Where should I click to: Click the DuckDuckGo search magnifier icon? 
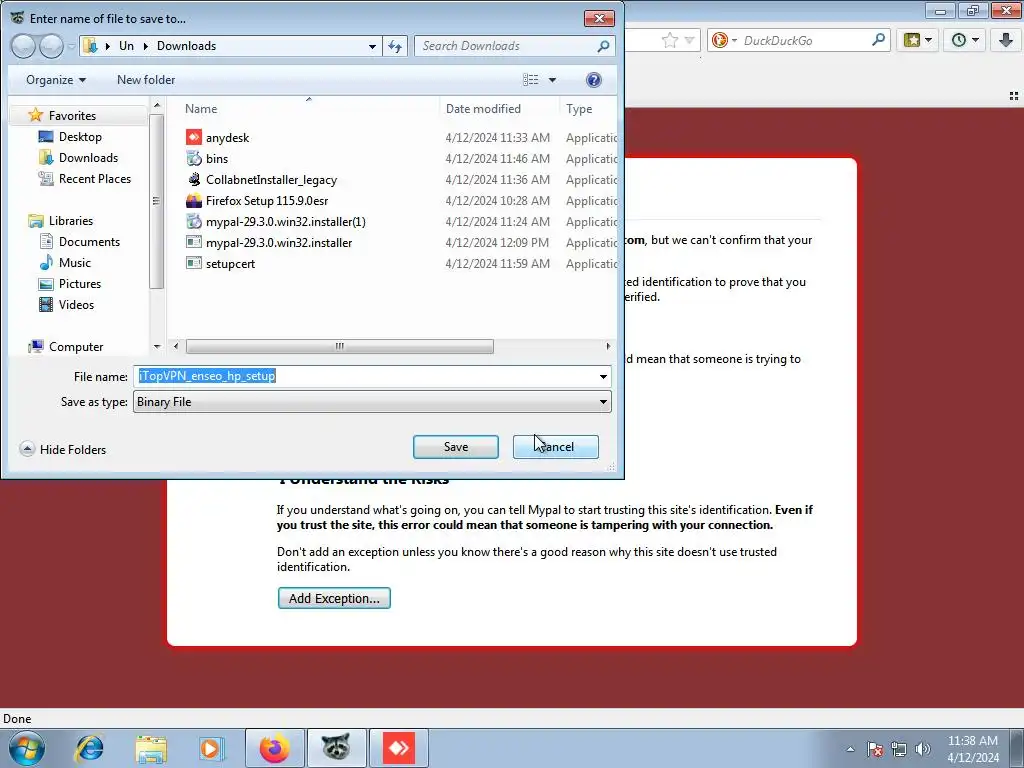[878, 40]
